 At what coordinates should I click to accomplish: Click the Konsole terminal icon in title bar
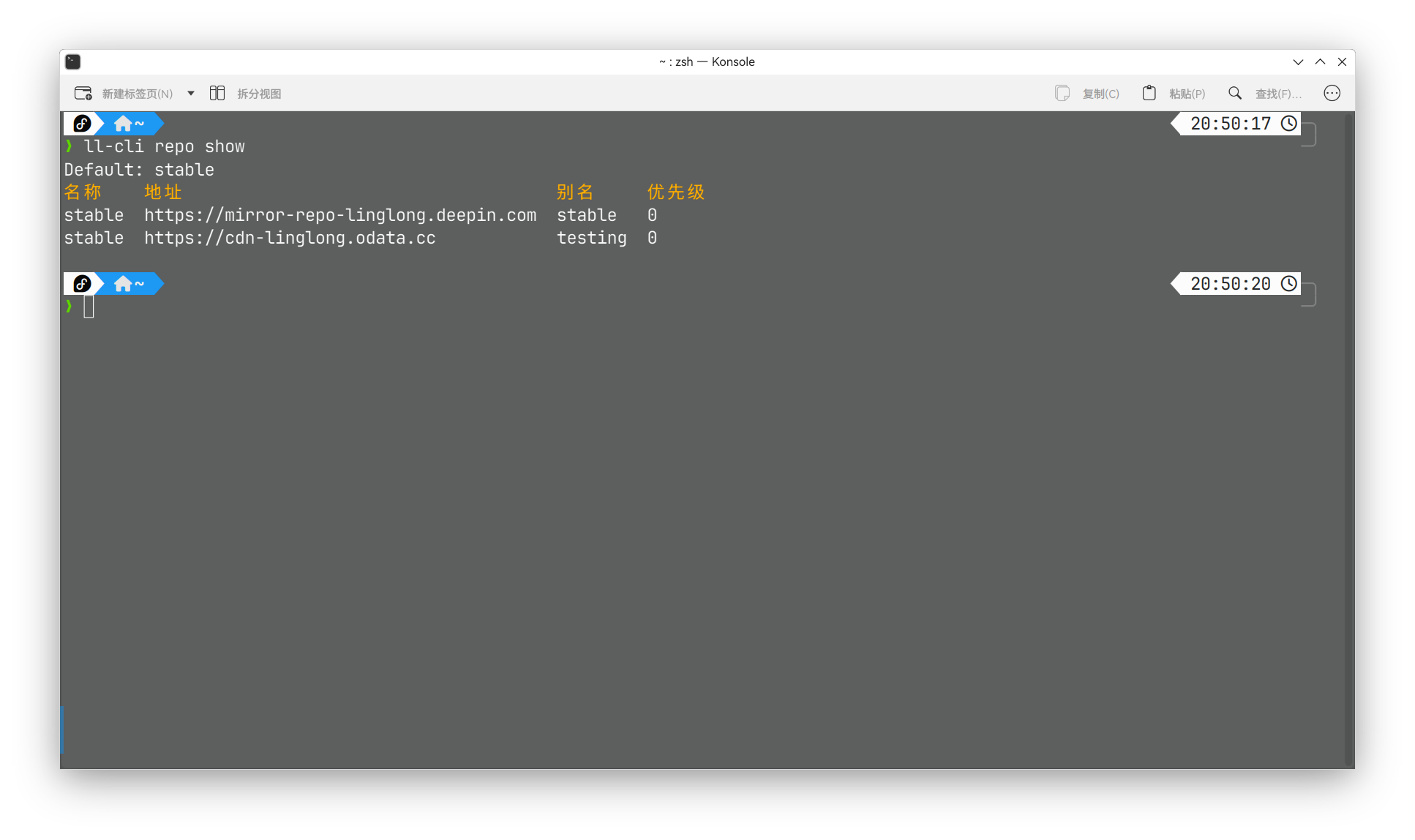click(x=73, y=61)
